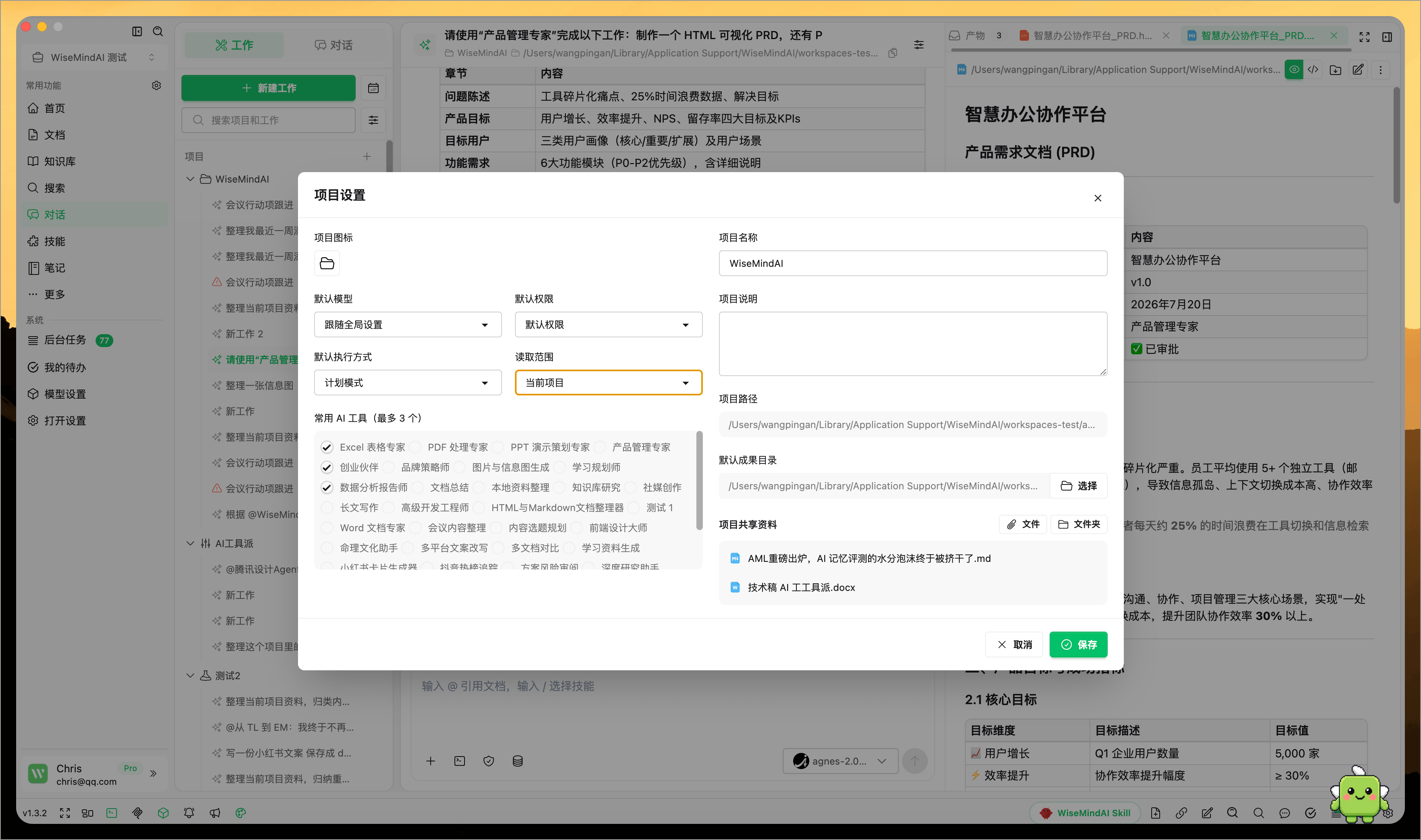Screen dimensions: 1421x840
Task: Open the agnes-2.0 model selector
Action: coord(840,761)
